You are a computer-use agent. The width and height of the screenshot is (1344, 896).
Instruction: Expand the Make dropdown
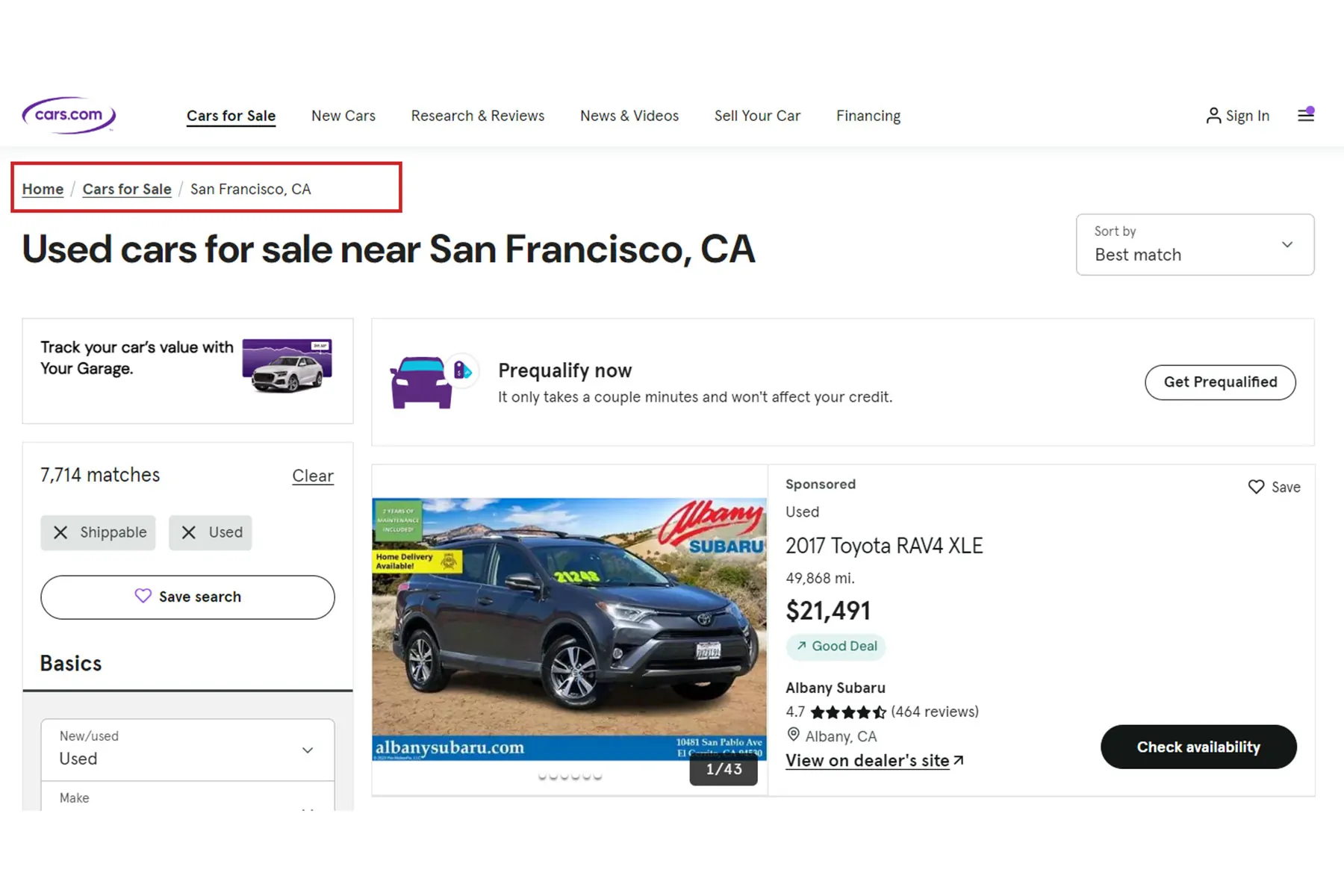point(187,799)
